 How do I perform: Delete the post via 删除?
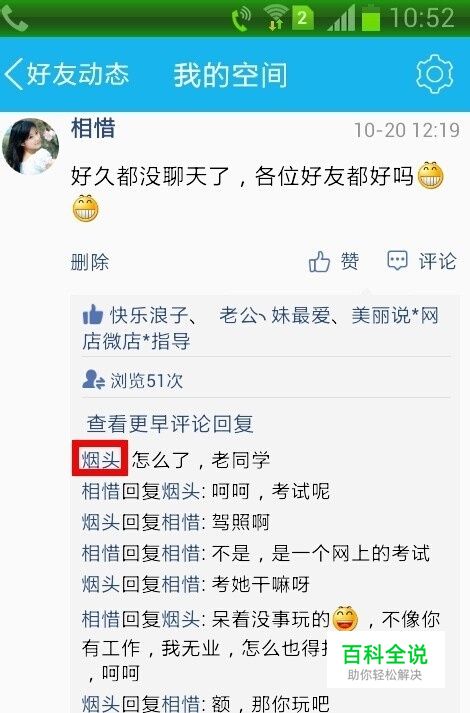(x=90, y=262)
